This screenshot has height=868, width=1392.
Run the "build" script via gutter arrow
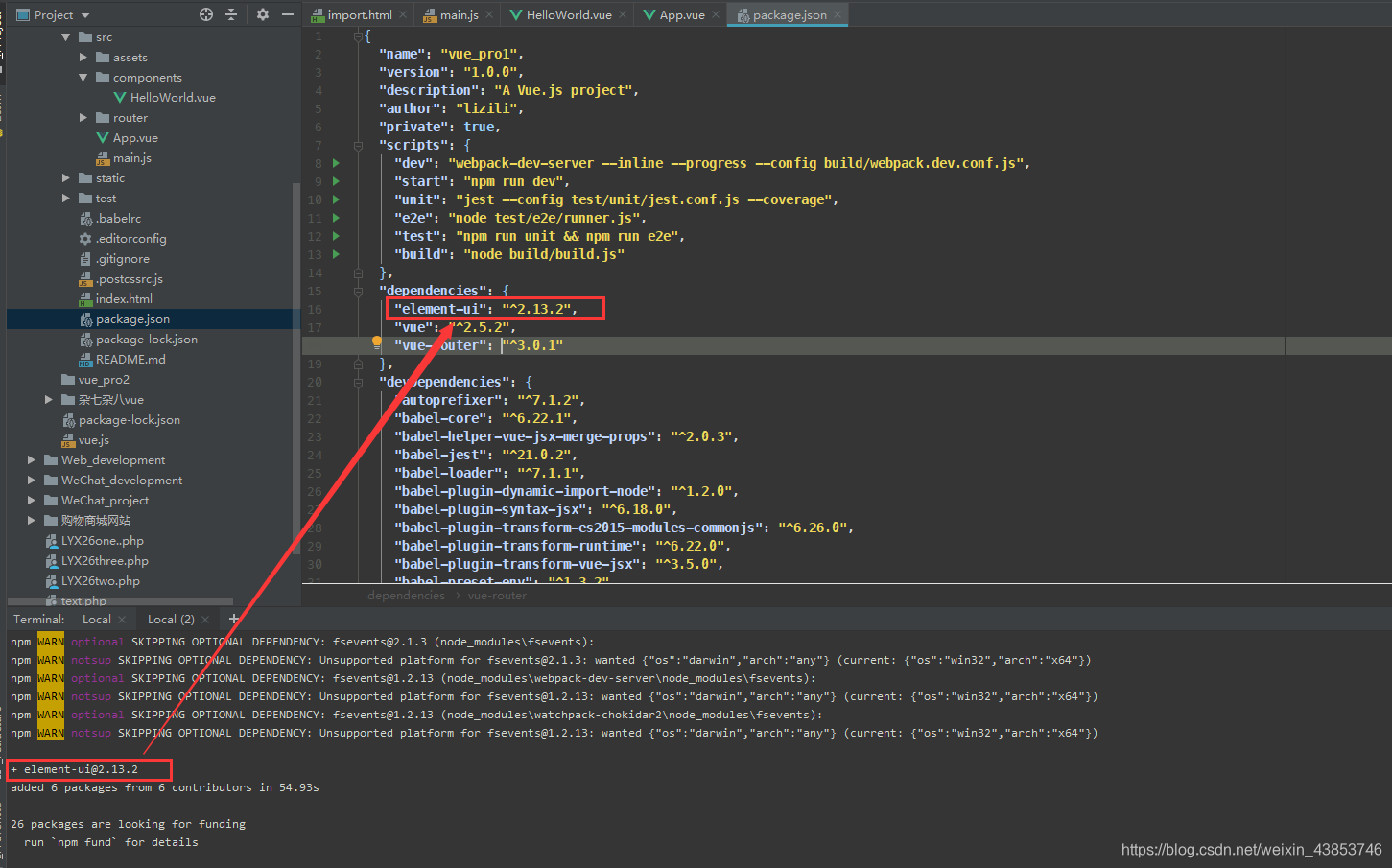(x=336, y=254)
